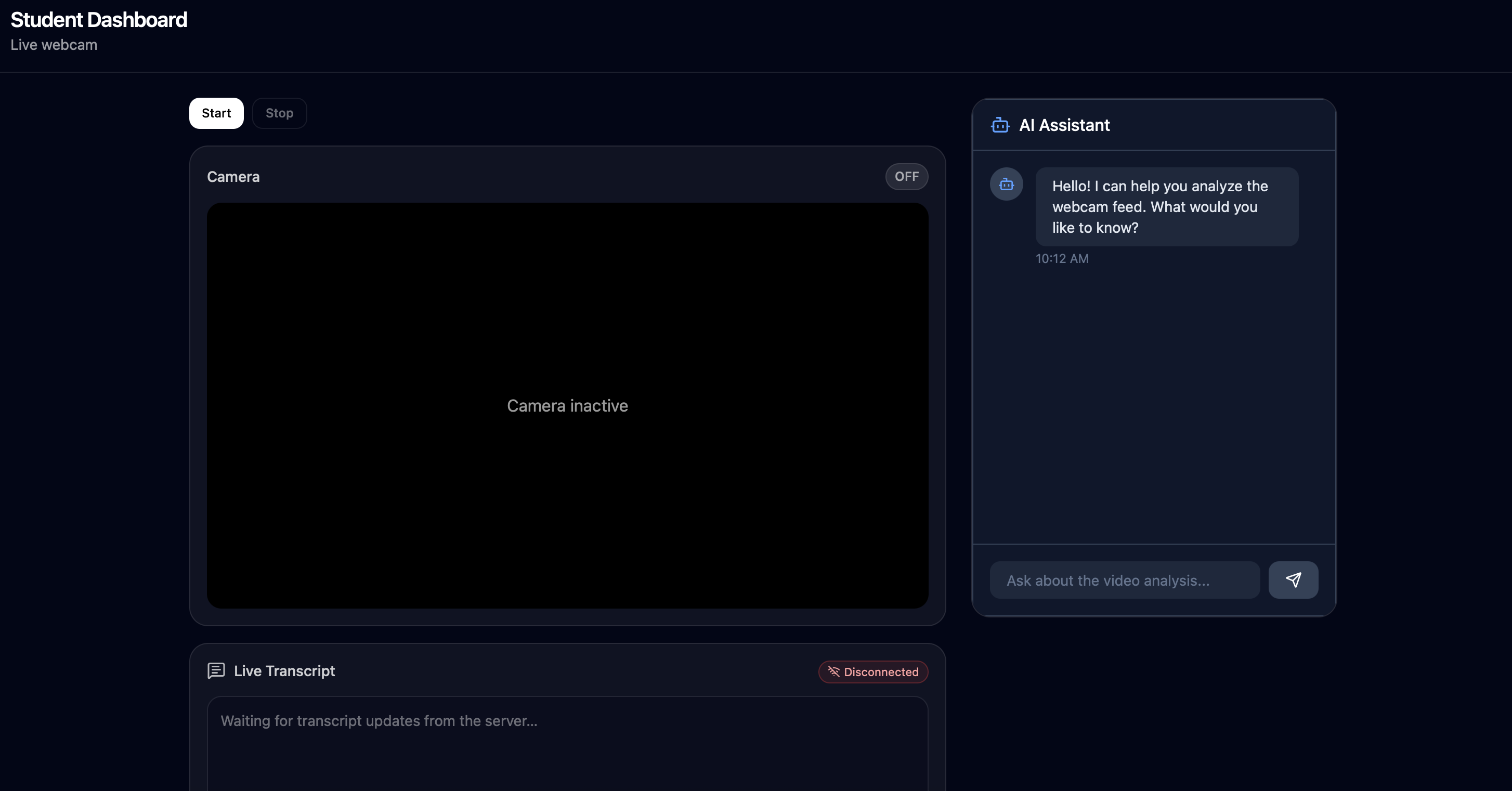
Task: Toggle the camera OFF status badge
Action: pos(906,177)
